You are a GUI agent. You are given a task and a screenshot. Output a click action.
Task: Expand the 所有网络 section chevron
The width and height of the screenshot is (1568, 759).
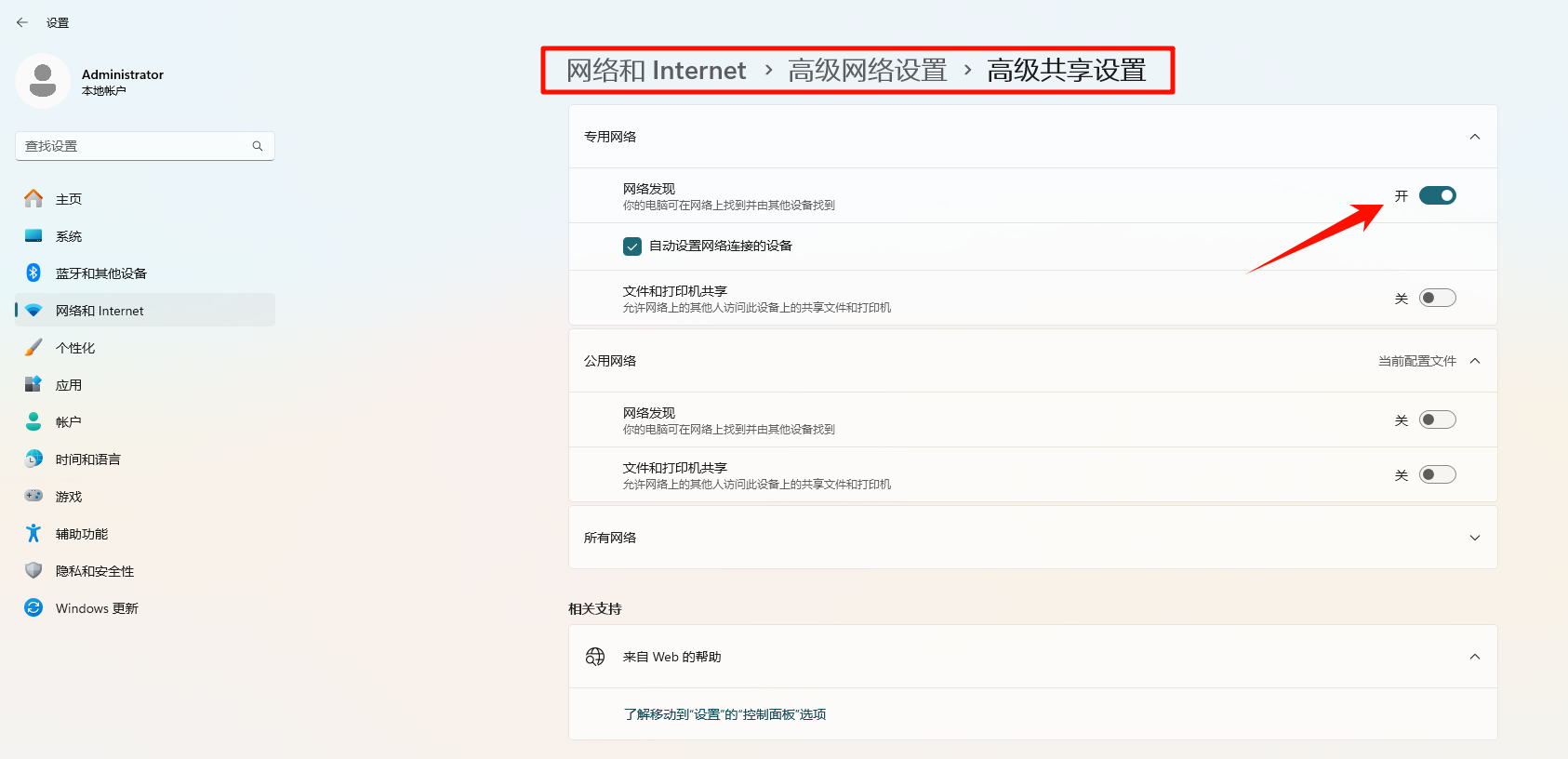click(x=1475, y=538)
